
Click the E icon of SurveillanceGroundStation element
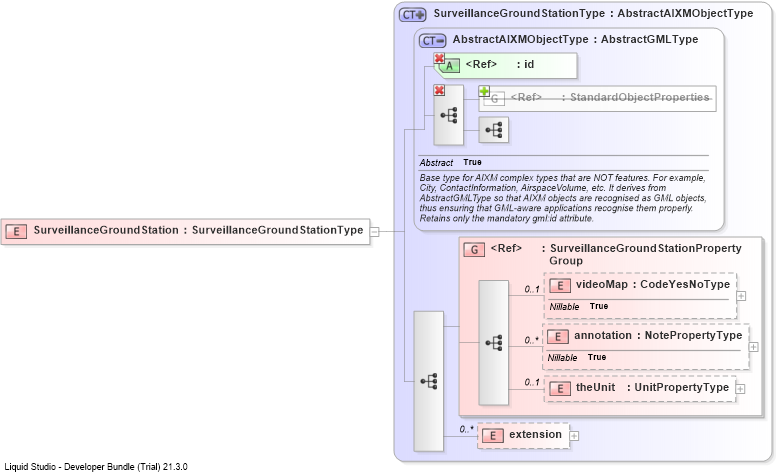pyautogui.click(x=16, y=231)
